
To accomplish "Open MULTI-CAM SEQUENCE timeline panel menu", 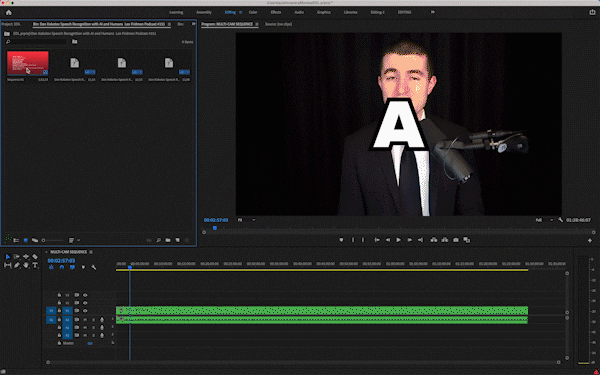I will [x=91, y=252].
